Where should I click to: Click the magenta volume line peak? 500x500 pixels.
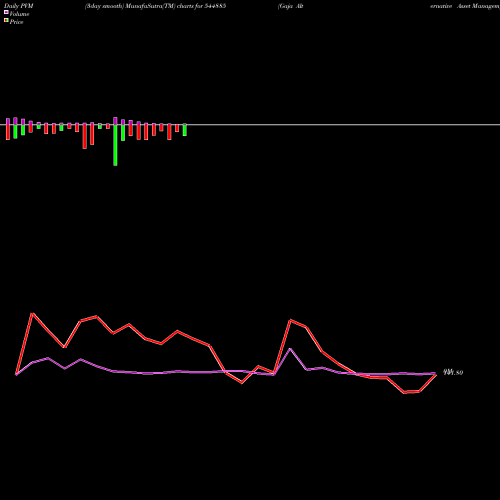[x=290, y=349]
